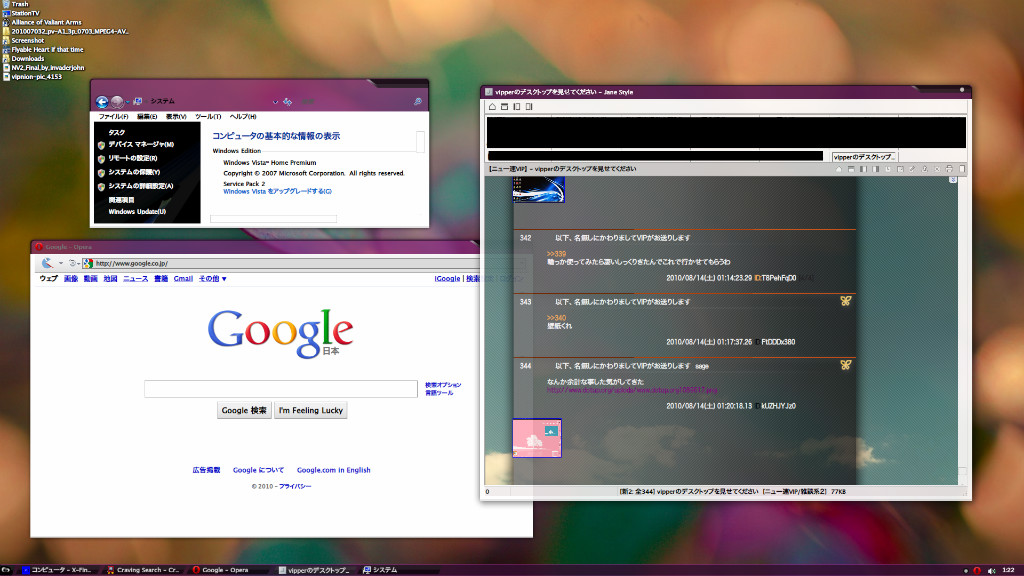Open the Screenshot desktop item
The width and height of the screenshot is (1024, 576).
point(23,40)
